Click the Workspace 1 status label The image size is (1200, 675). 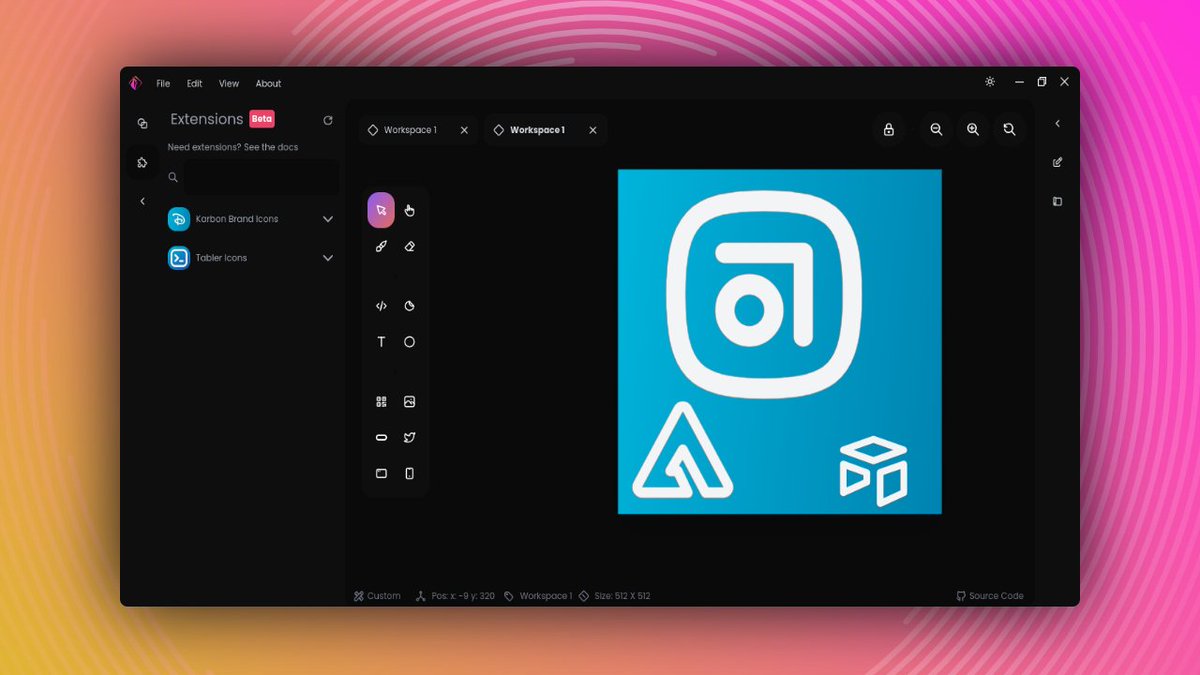click(x=538, y=596)
